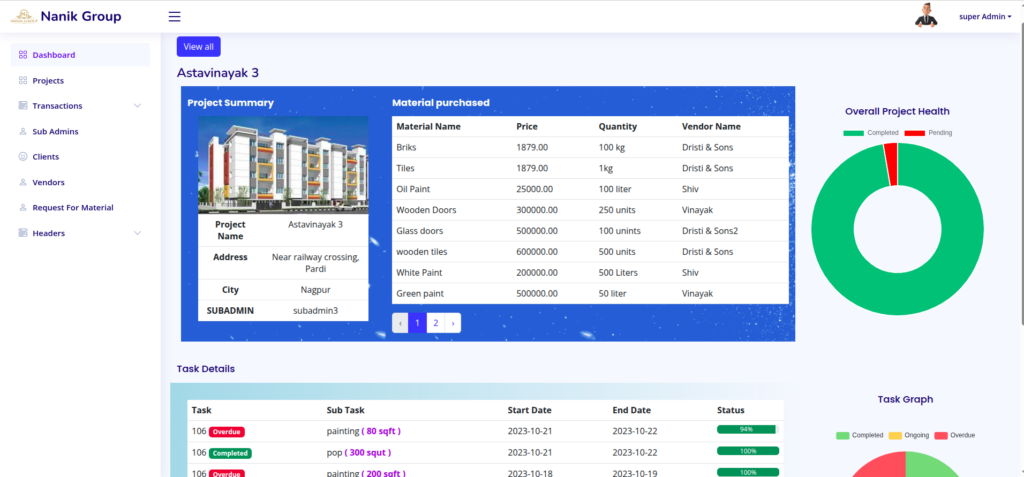Click the painting ( 80 sqft ) sub task

(364, 431)
